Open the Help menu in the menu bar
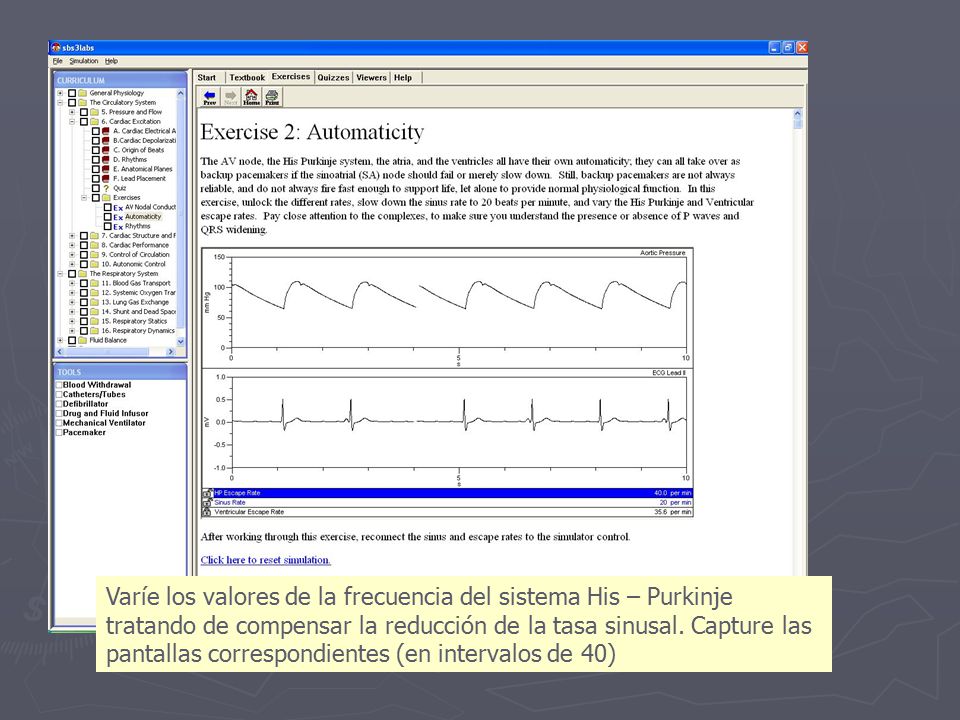The width and height of the screenshot is (960, 720). pos(111,61)
